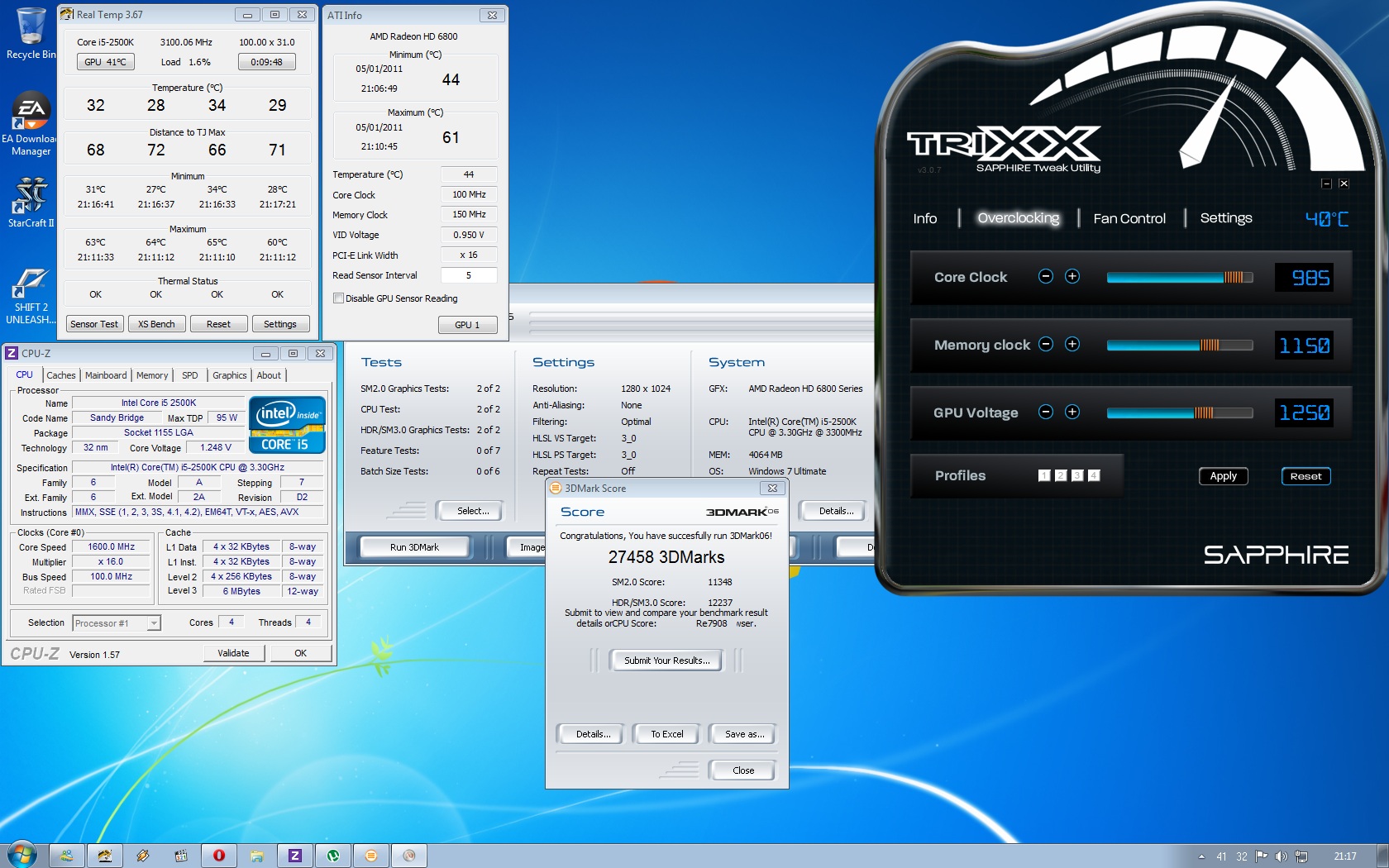Image resolution: width=1389 pixels, height=868 pixels.
Task: Select TRIXX profile slot 2
Action: tap(1061, 475)
